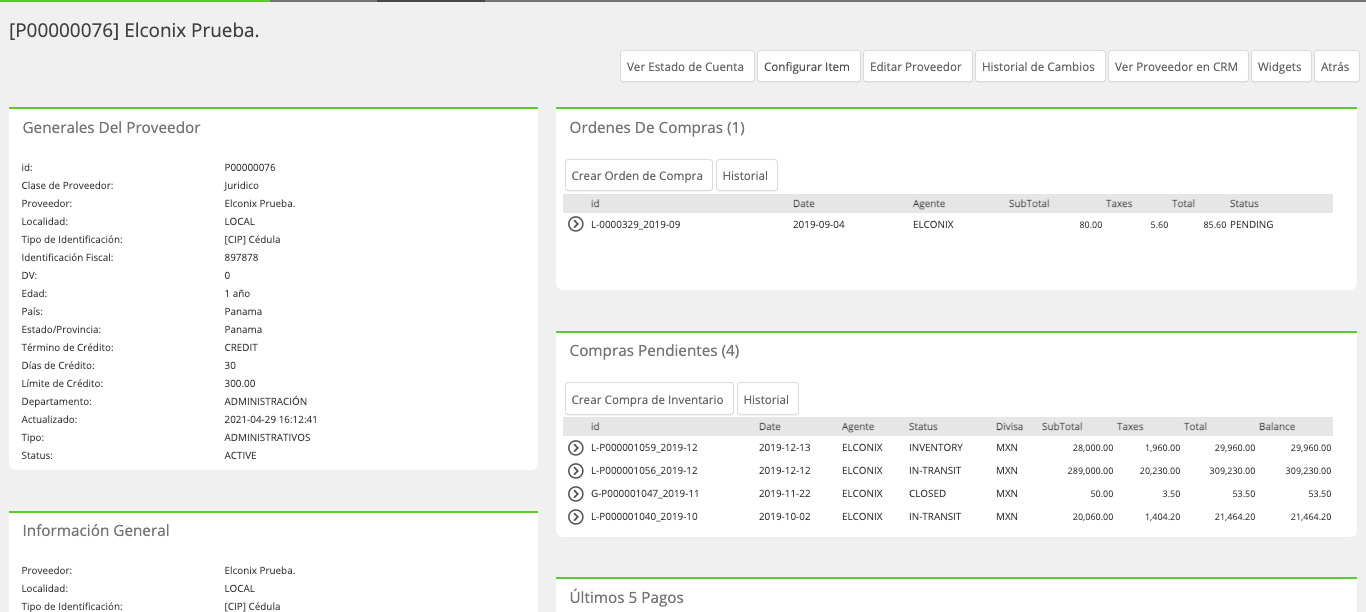
Task: Create a new Orden de Compra
Action: 638,175
